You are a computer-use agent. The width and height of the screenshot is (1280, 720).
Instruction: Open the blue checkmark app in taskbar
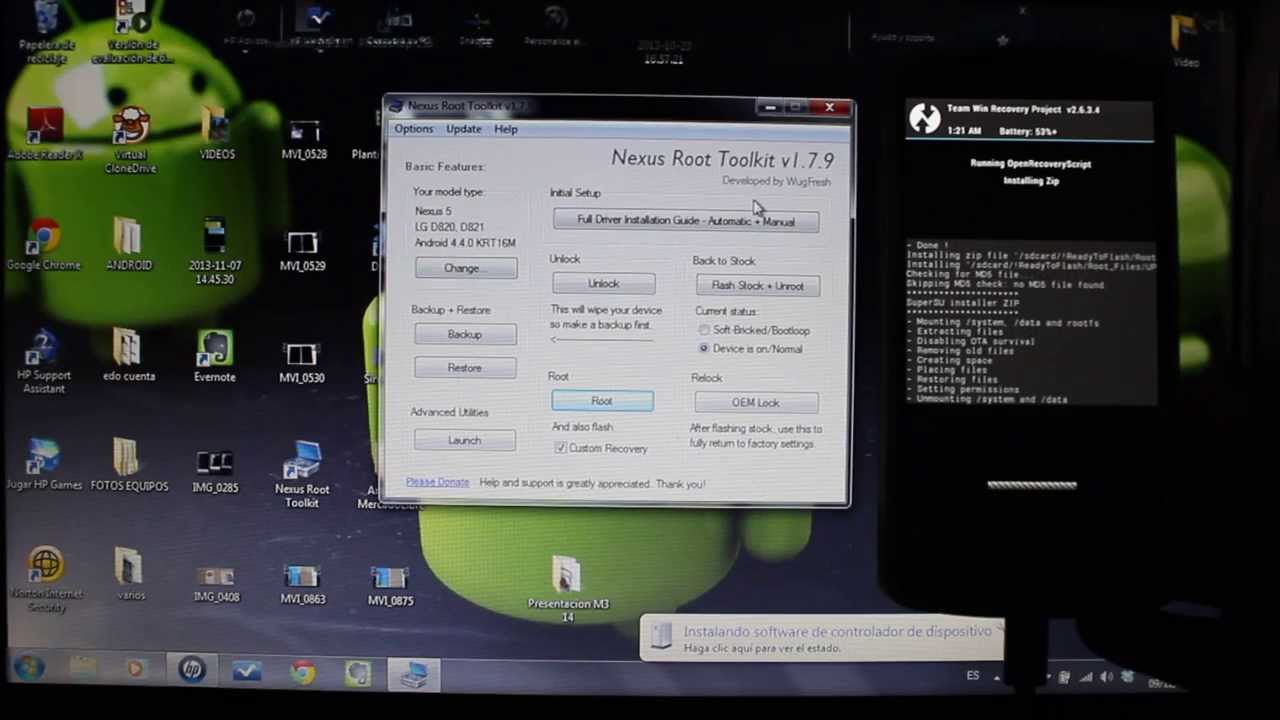point(247,671)
